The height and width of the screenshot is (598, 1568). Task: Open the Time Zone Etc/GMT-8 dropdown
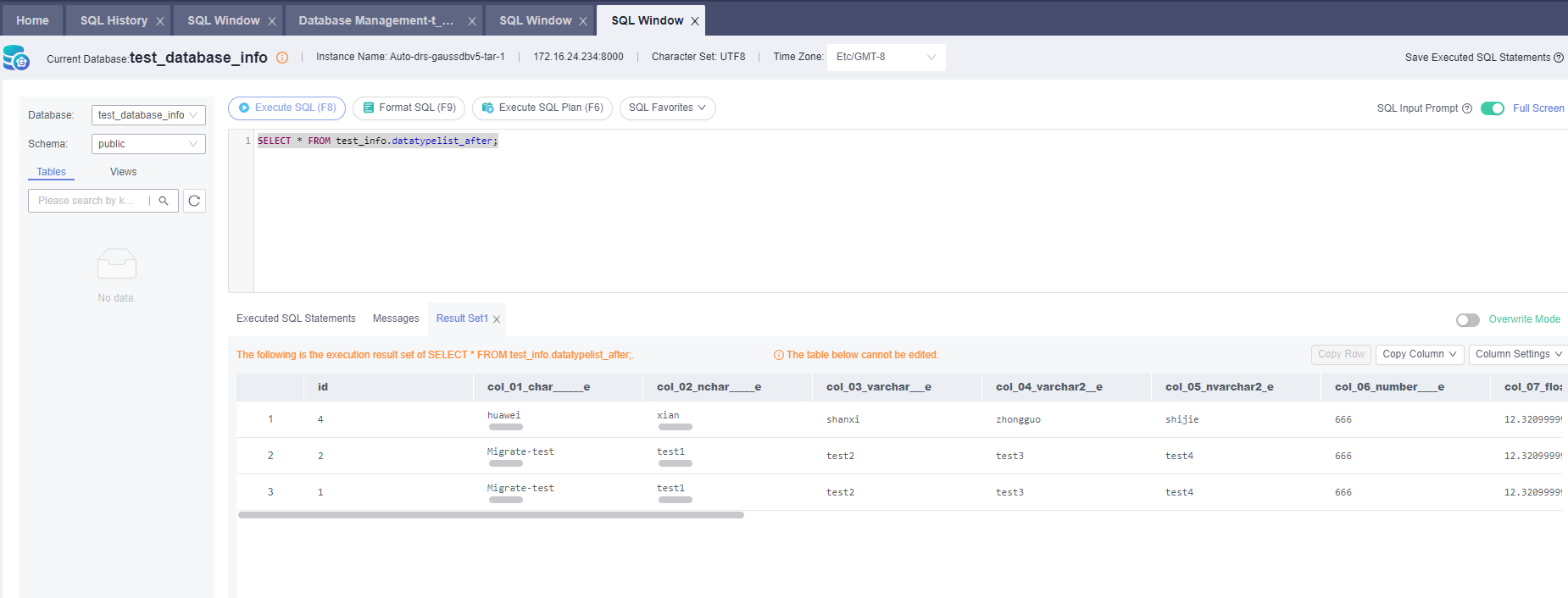tap(886, 58)
